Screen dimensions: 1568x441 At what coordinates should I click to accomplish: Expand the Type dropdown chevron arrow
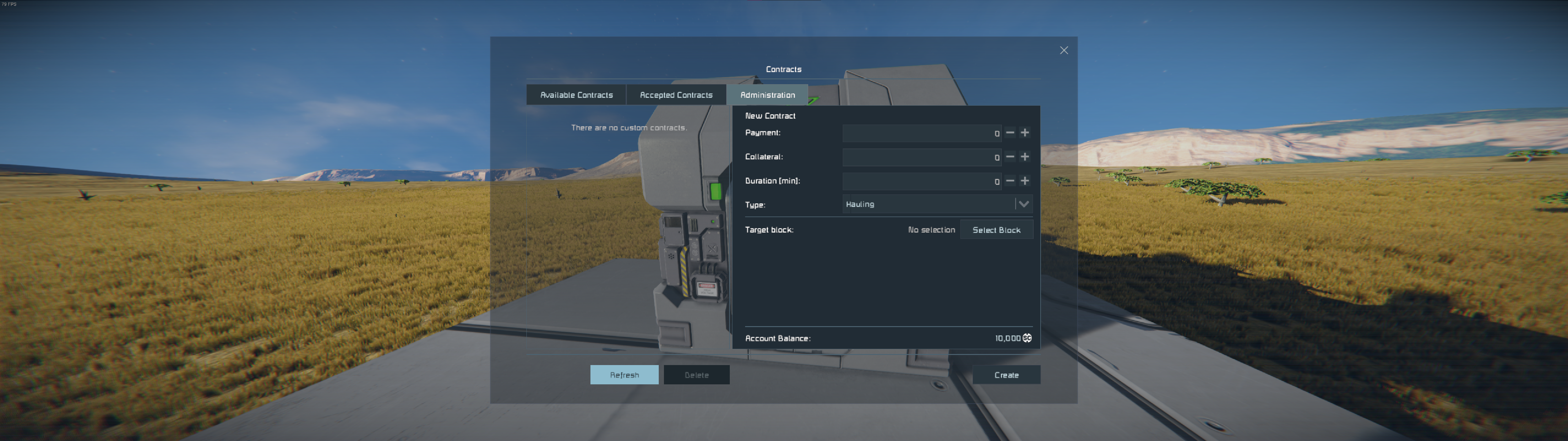coord(1024,204)
